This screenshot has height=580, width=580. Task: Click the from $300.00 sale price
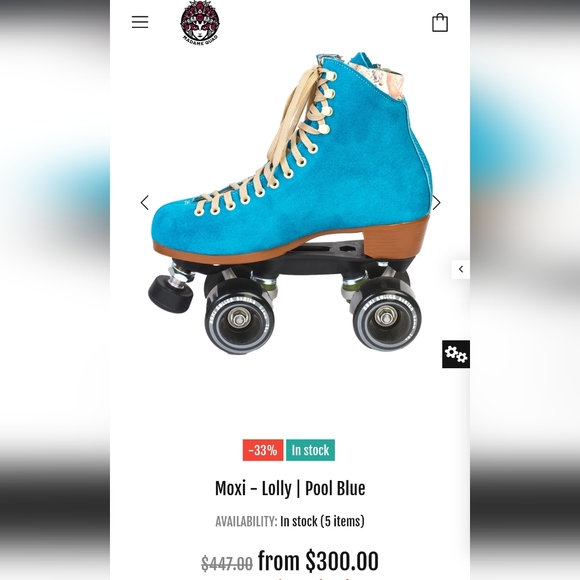(x=318, y=561)
